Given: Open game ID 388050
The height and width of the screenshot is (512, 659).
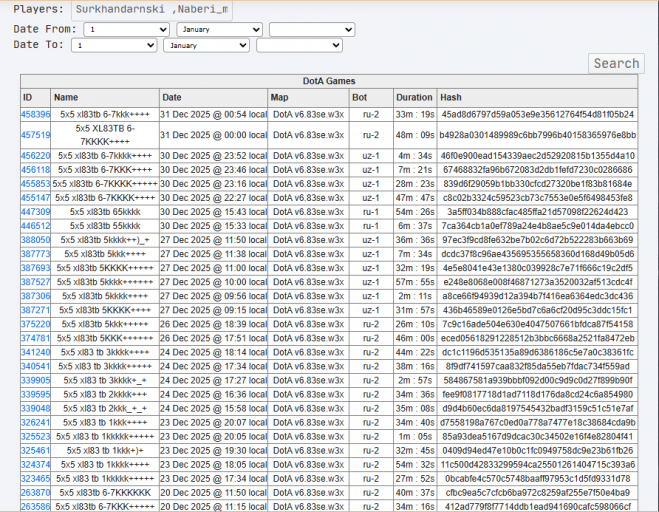Looking at the screenshot, I should point(35,240).
